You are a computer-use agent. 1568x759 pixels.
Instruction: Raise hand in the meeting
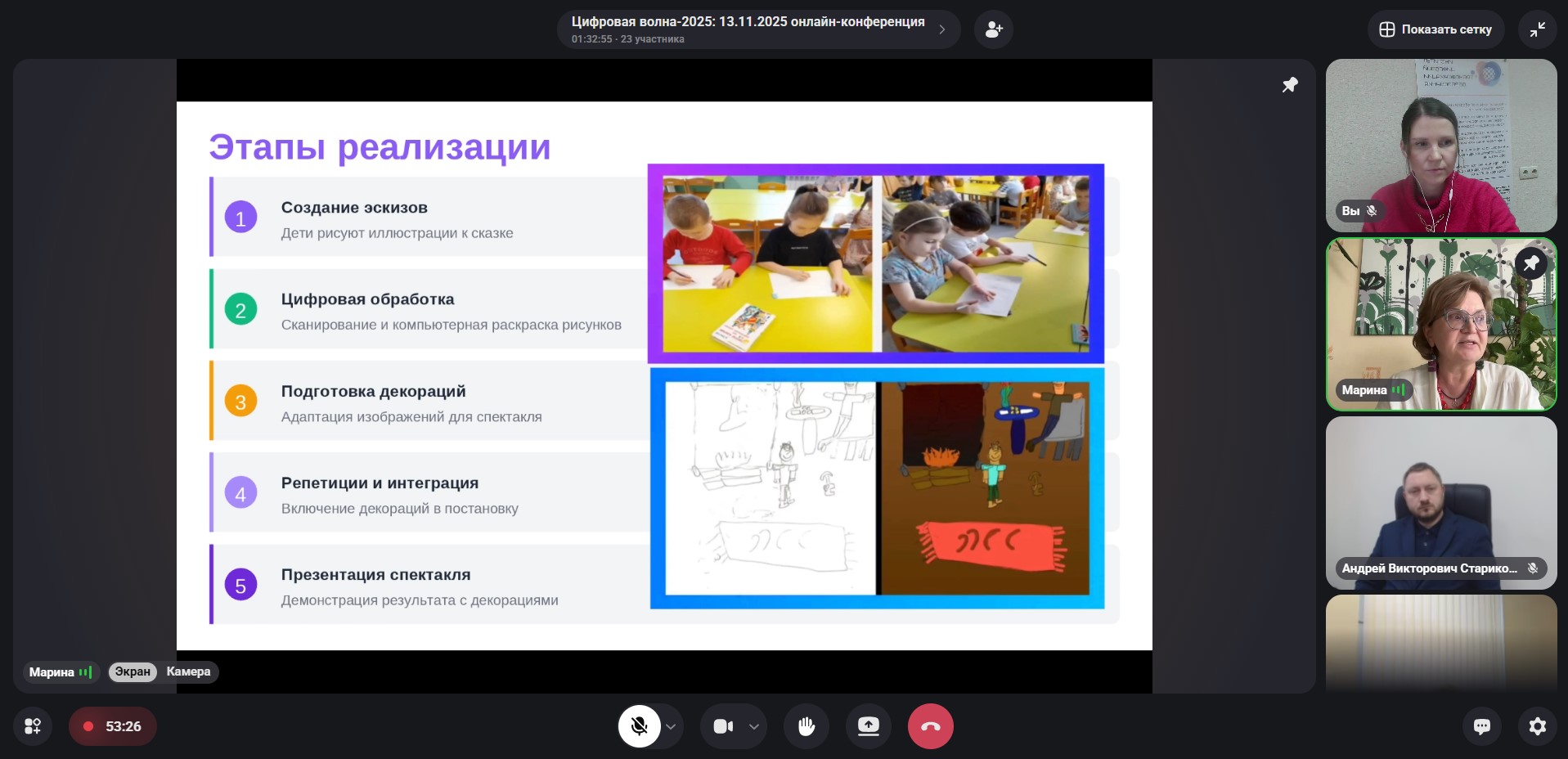coord(806,726)
